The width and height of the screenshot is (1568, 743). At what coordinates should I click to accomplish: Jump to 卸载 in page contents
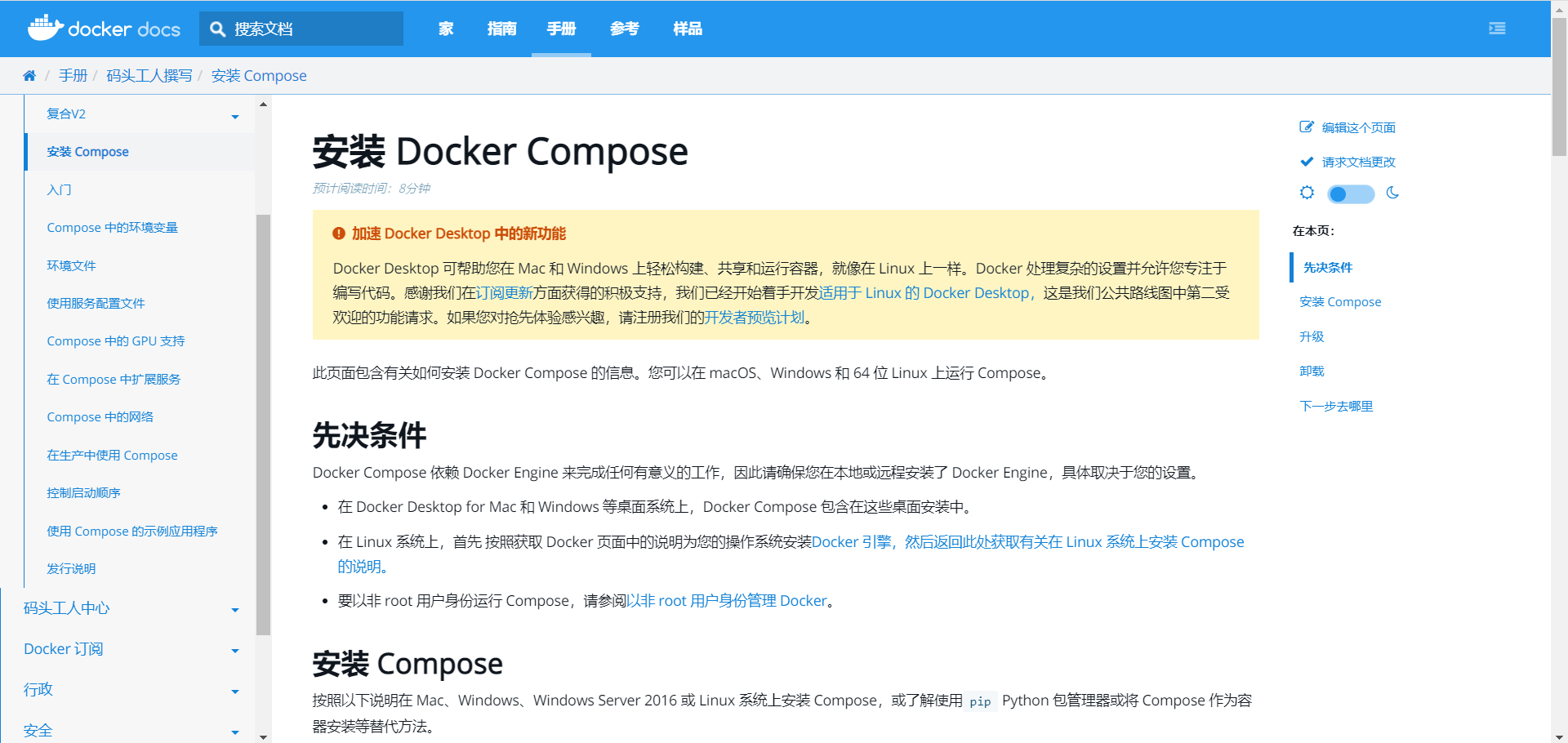point(1312,371)
